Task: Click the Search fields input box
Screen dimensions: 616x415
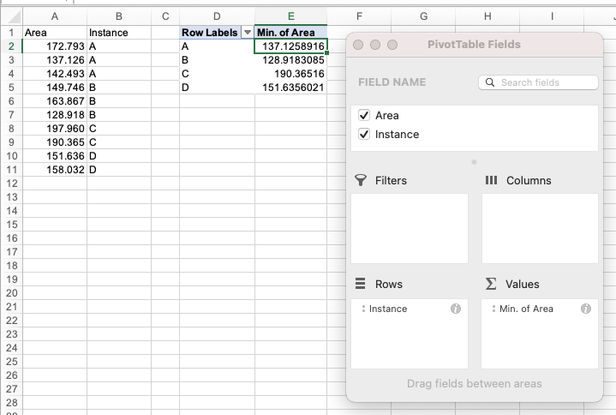Action: tap(538, 83)
